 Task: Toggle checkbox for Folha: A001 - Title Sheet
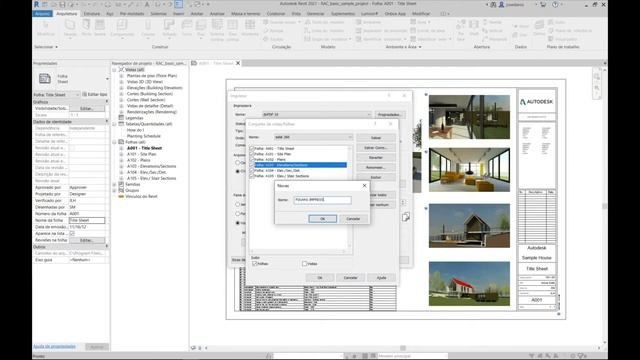pos(252,149)
